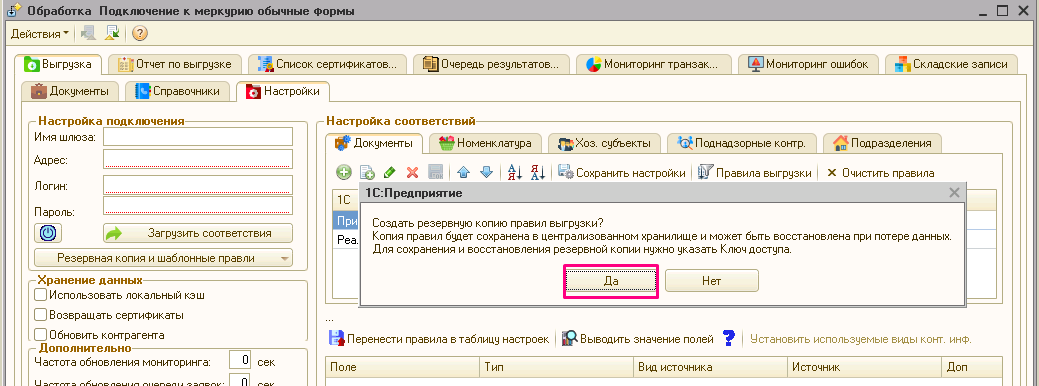This screenshot has height=386, width=1039.
Task: Click the red delete X icon
Action: pos(412,173)
